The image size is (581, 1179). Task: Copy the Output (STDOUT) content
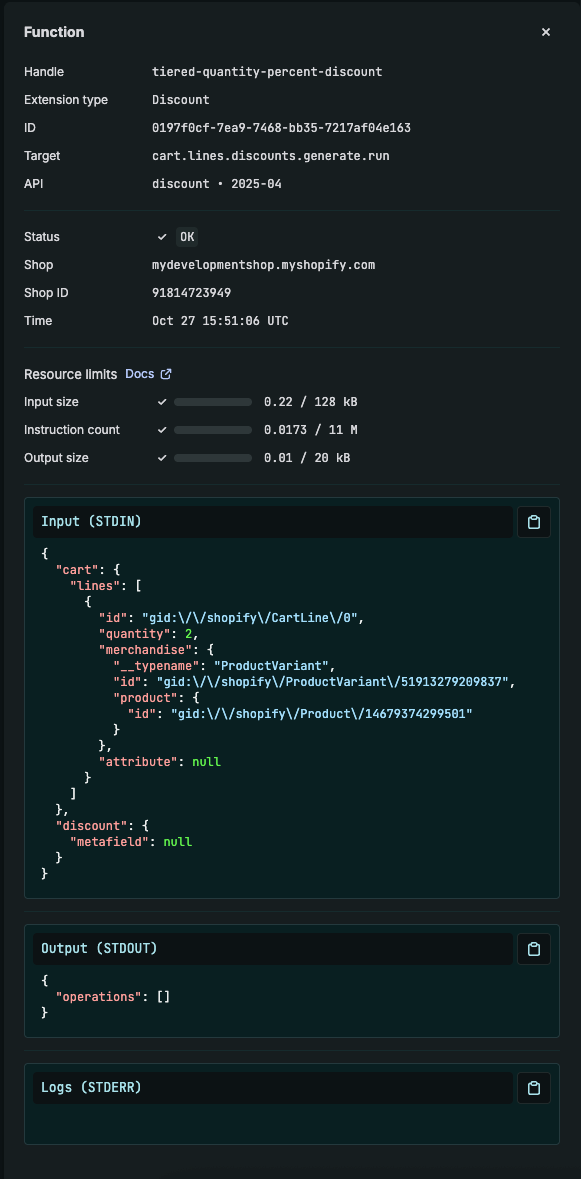(x=534, y=949)
